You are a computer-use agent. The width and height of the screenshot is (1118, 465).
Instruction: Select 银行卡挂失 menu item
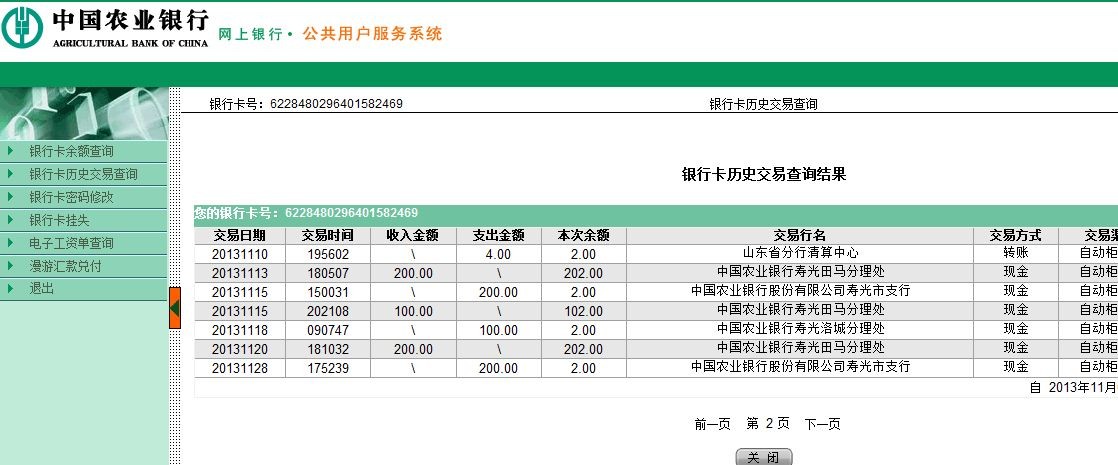point(59,220)
